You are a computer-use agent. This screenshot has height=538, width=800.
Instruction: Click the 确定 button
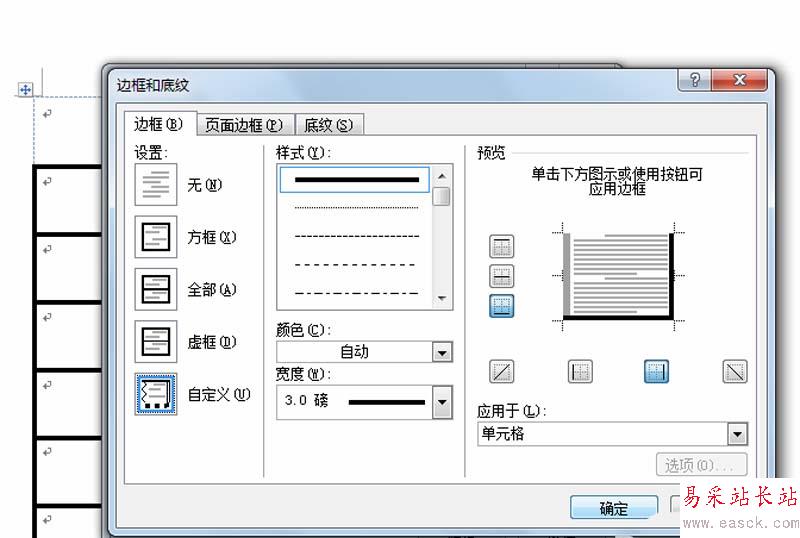[614, 508]
